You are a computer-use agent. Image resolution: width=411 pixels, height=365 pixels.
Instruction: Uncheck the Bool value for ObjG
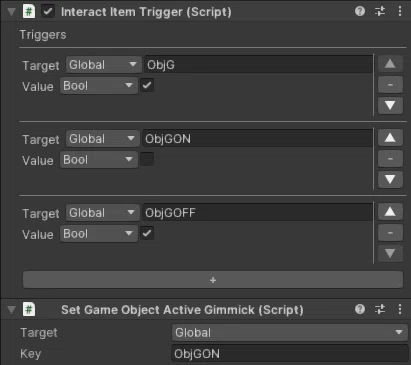click(x=147, y=85)
